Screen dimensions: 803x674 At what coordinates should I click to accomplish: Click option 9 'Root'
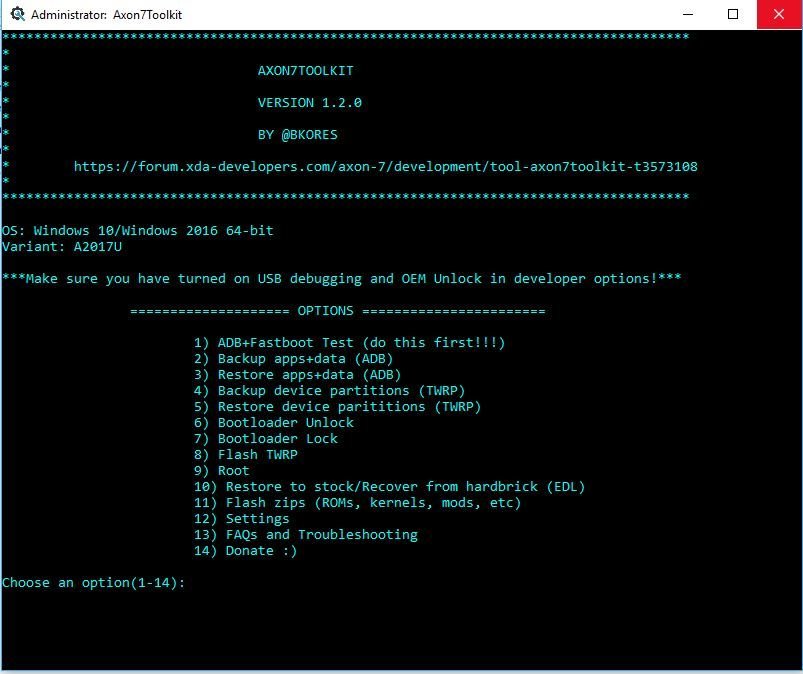pos(221,471)
